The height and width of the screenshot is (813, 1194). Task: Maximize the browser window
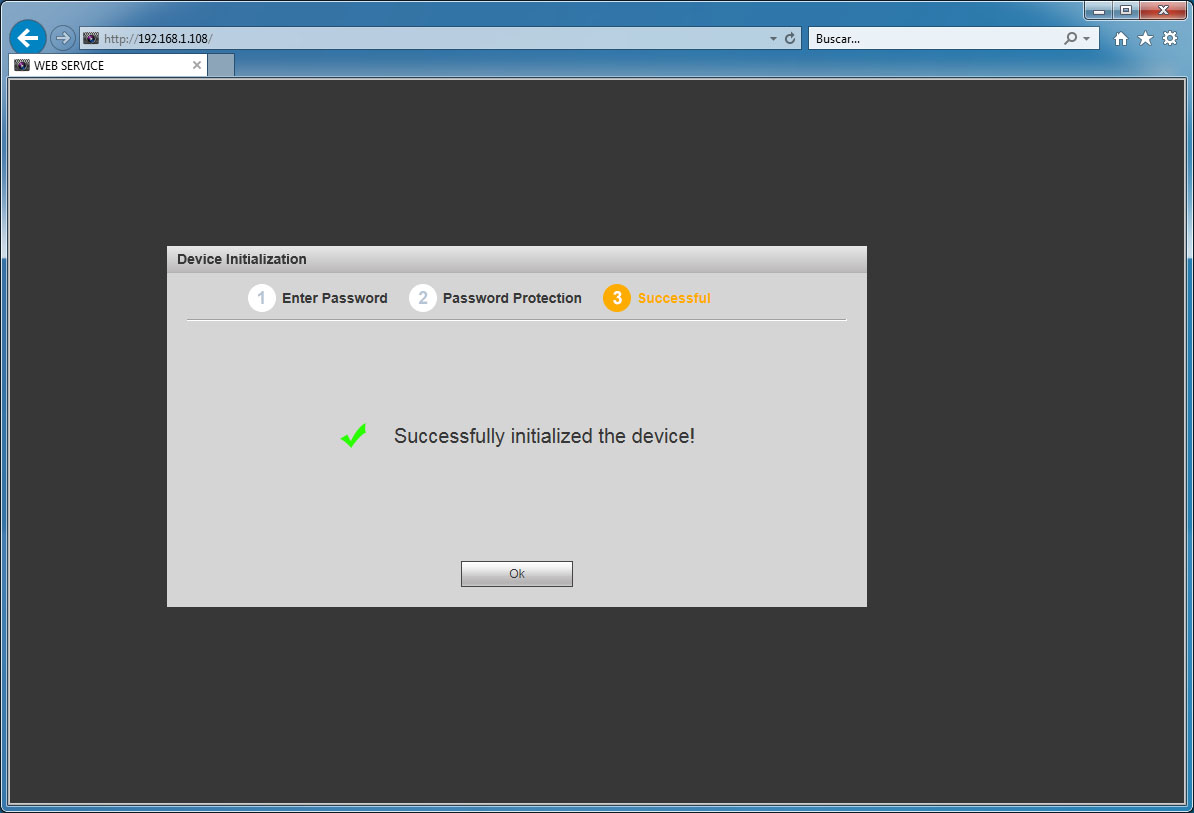1125,11
